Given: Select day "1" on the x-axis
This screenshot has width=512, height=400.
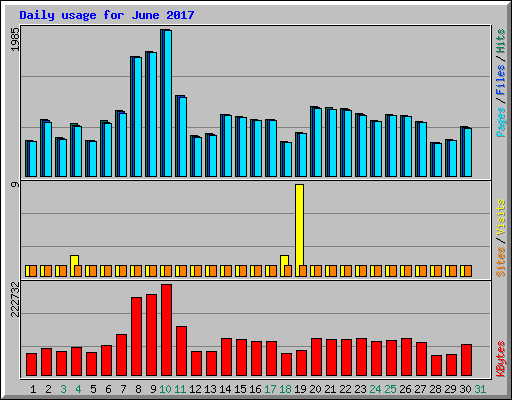Looking at the screenshot, I should click(33, 389).
